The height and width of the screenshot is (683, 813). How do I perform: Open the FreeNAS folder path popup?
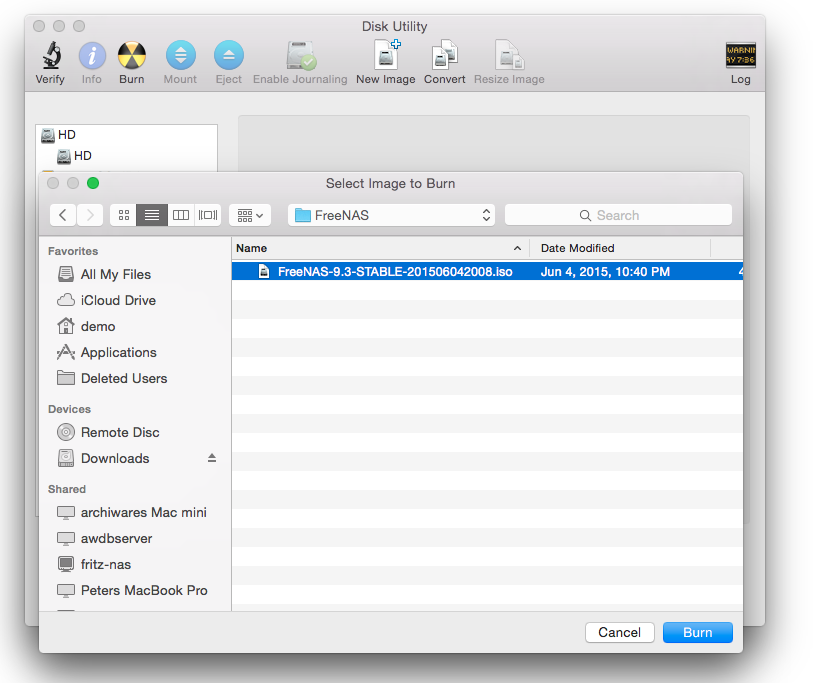[391, 215]
